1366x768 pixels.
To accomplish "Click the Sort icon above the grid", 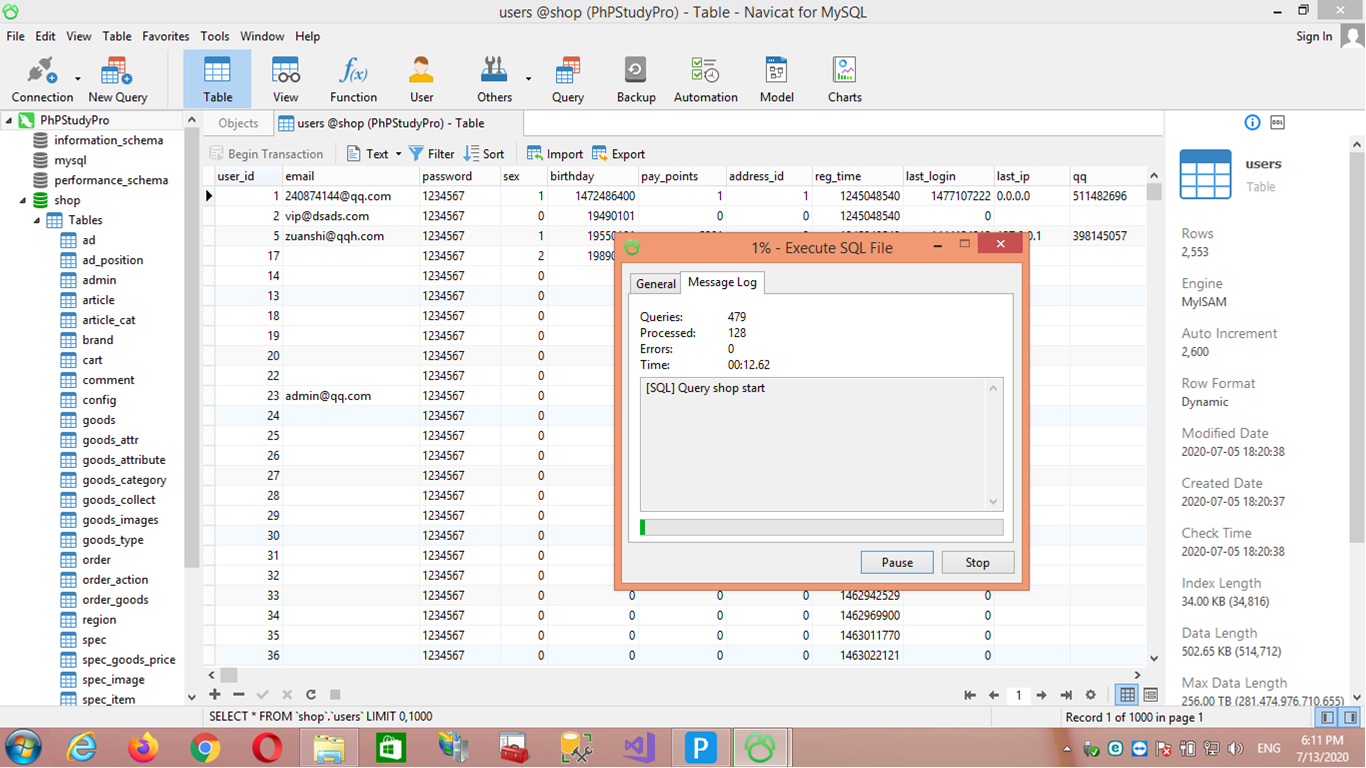I will 484,154.
